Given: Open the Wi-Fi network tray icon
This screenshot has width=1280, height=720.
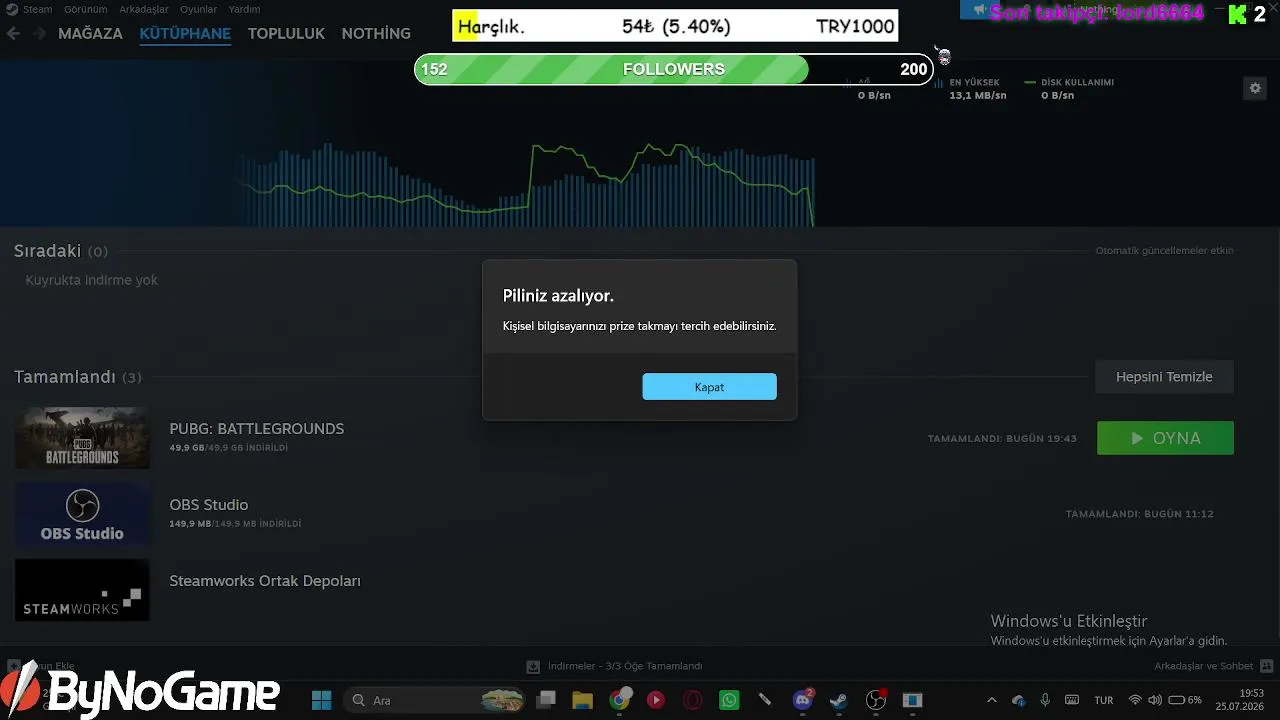Looking at the screenshot, I should [x=1135, y=700].
